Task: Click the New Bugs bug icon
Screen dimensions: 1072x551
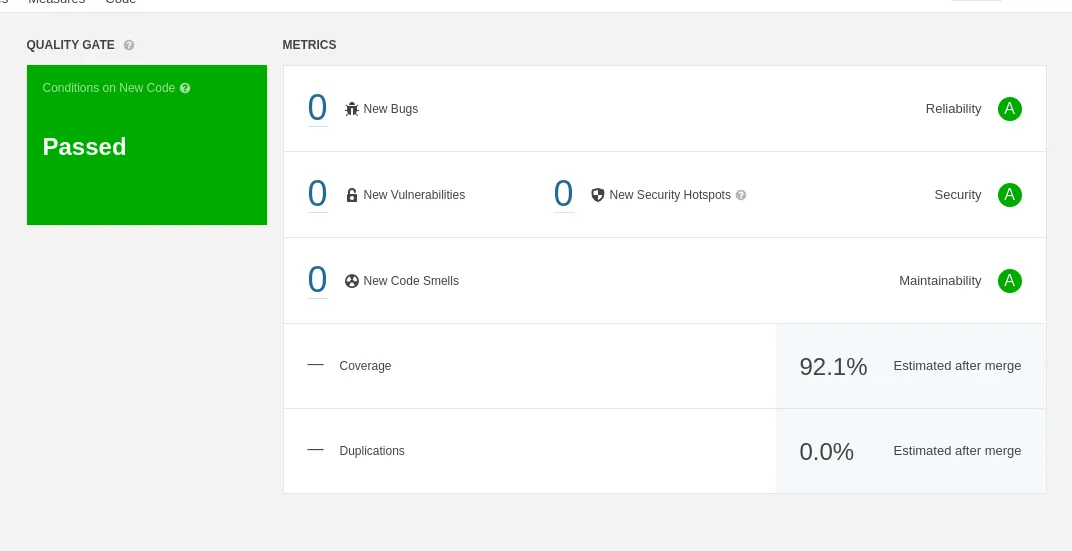Action: pyautogui.click(x=352, y=109)
